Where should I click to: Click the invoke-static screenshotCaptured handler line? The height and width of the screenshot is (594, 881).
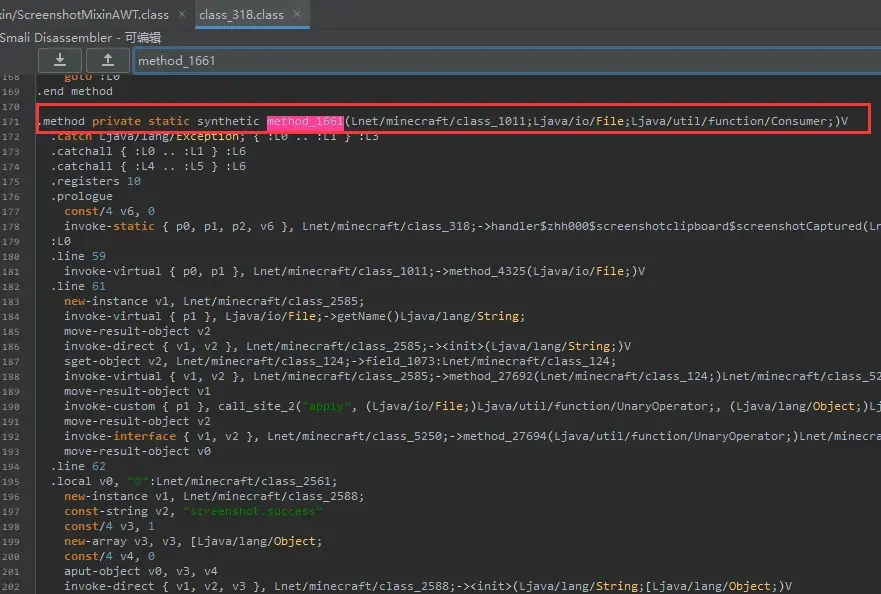pyautogui.click(x=472, y=226)
